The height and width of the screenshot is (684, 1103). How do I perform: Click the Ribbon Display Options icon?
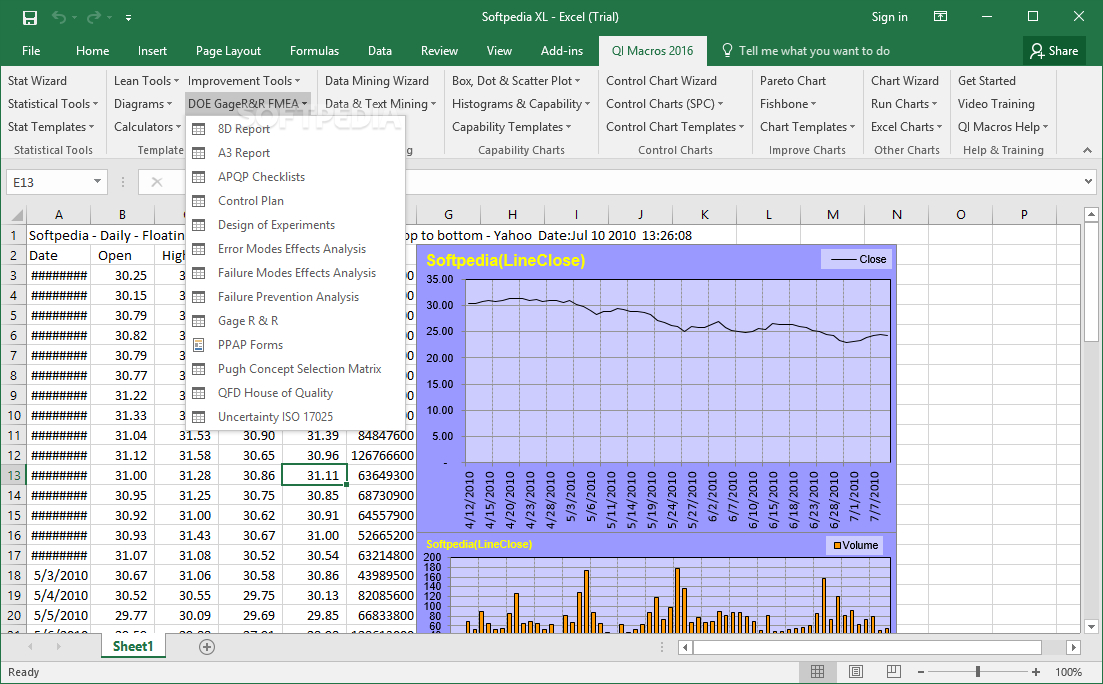[x=940, y=17]
